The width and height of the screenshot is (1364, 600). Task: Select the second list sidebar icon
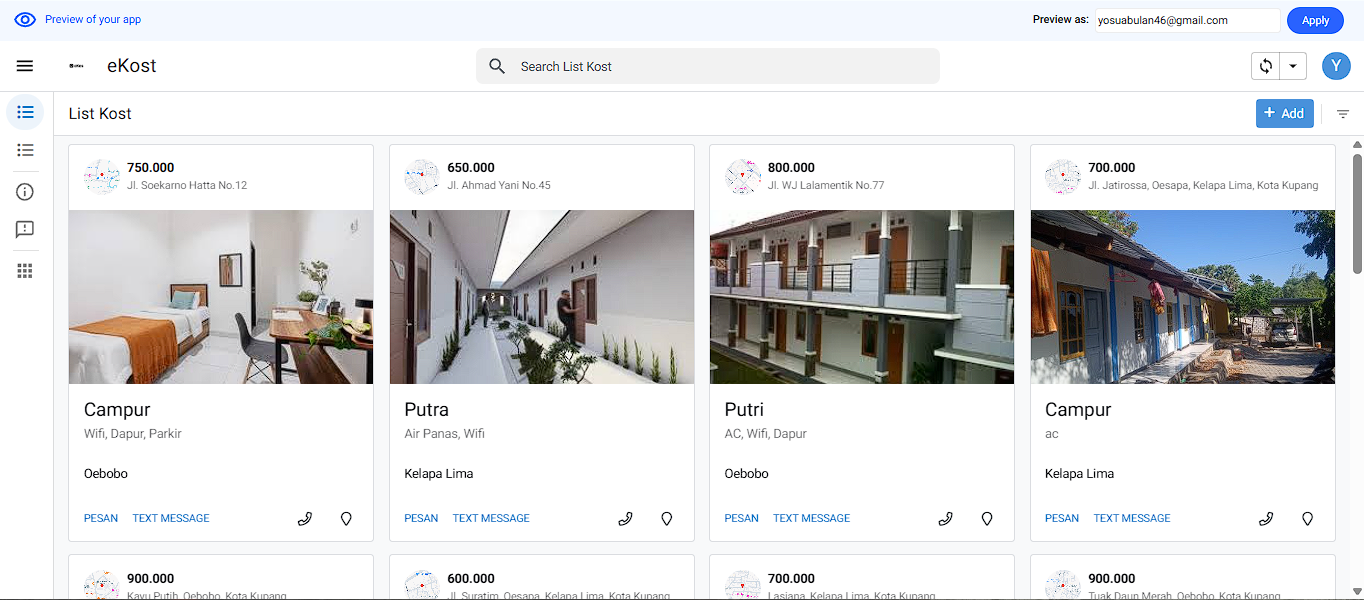25,150
